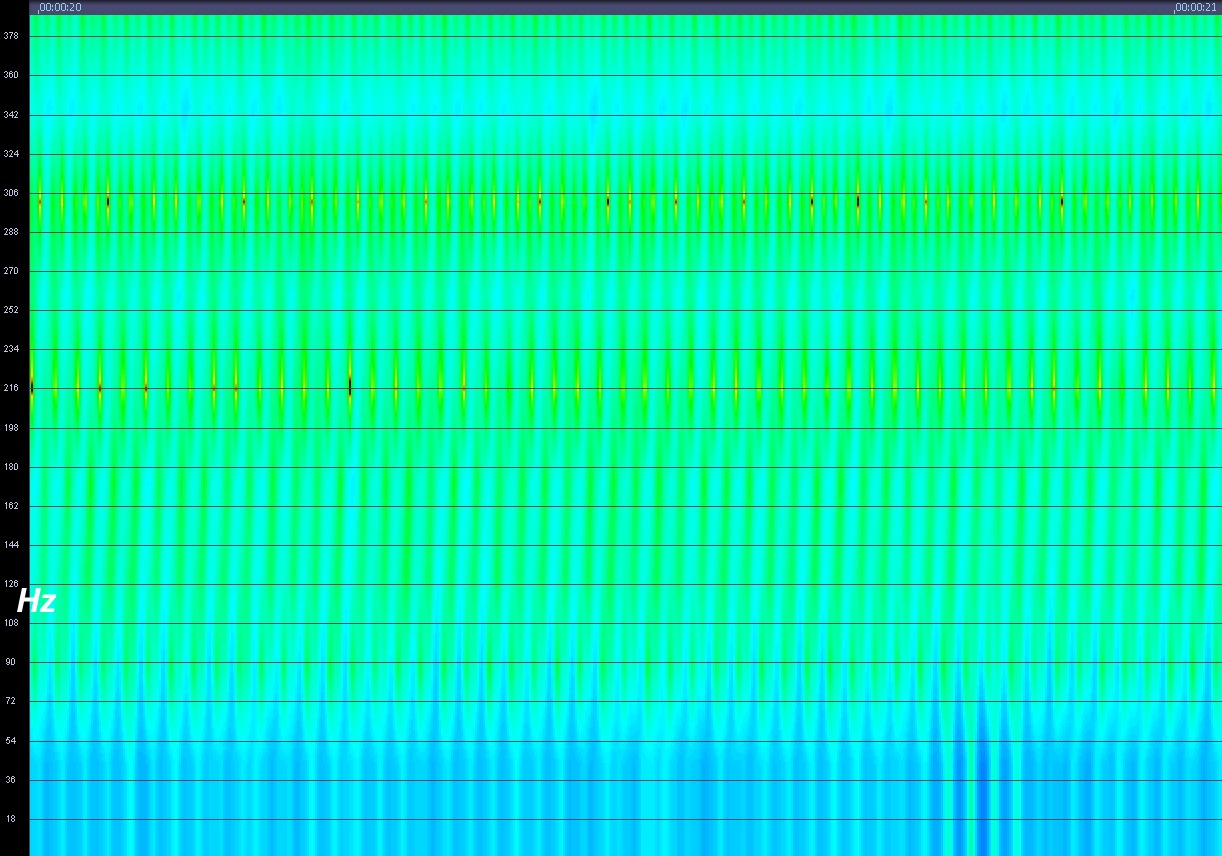Click the 180 Hz frequency label
Image resolution: width=1222 pixels, height=856 pixels.
tap(12, 467)
